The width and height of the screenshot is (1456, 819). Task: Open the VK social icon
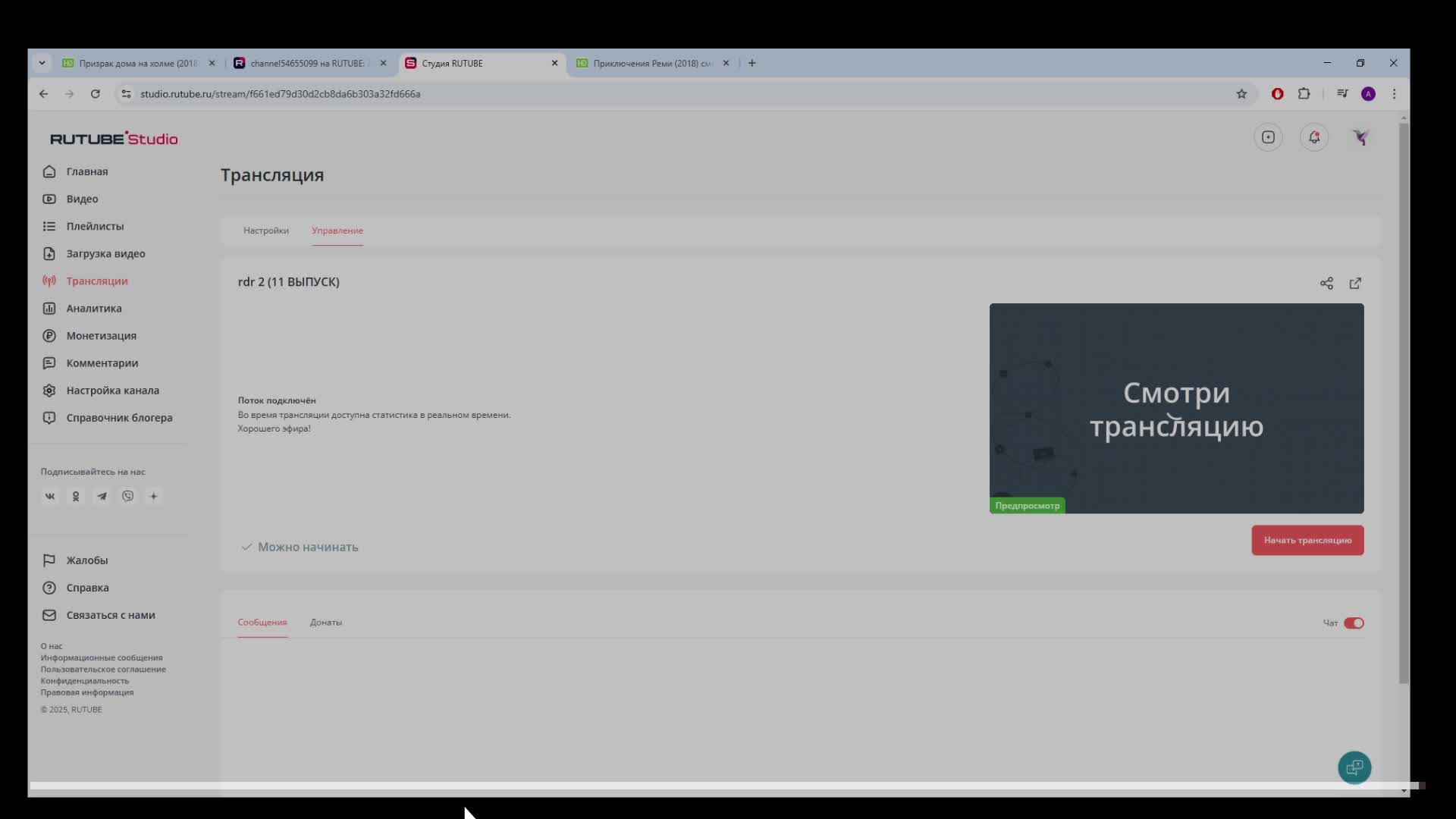pyautogui.click(x=50, y=497)
